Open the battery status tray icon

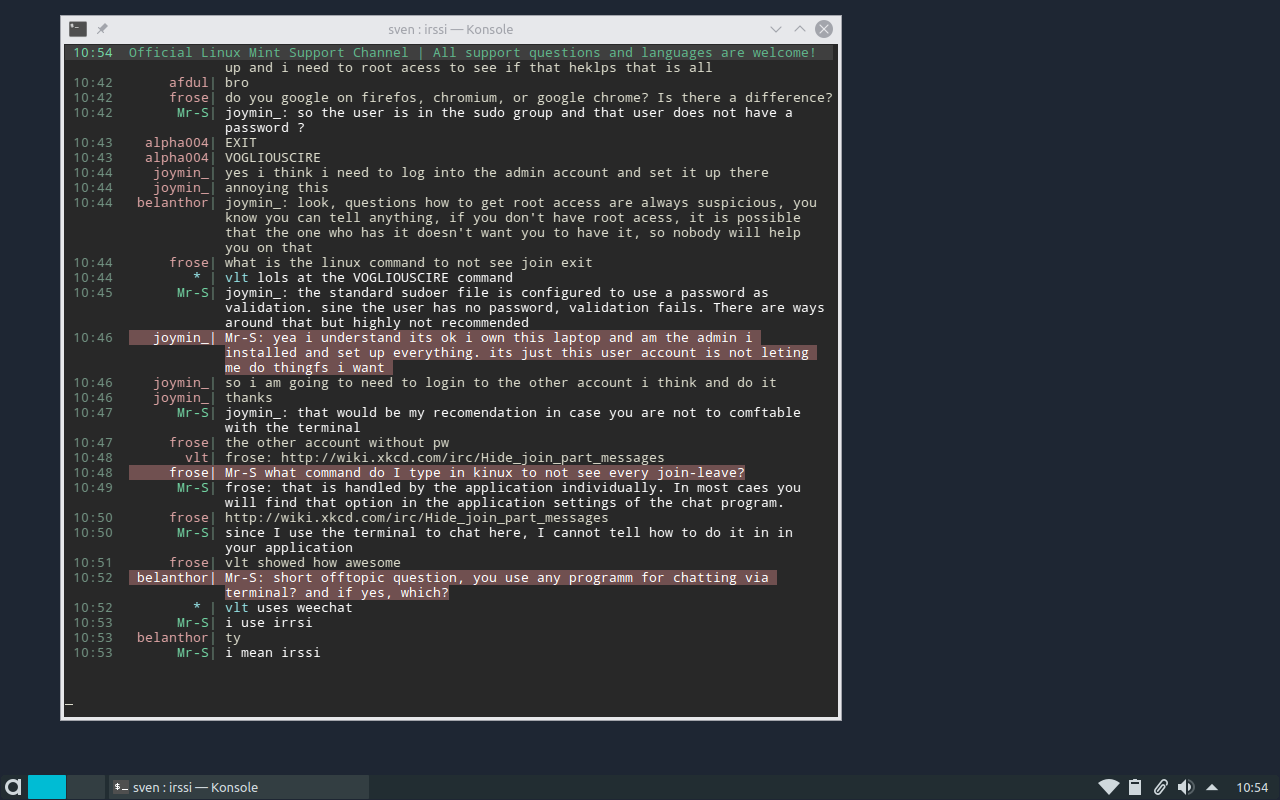[1135, 787]
